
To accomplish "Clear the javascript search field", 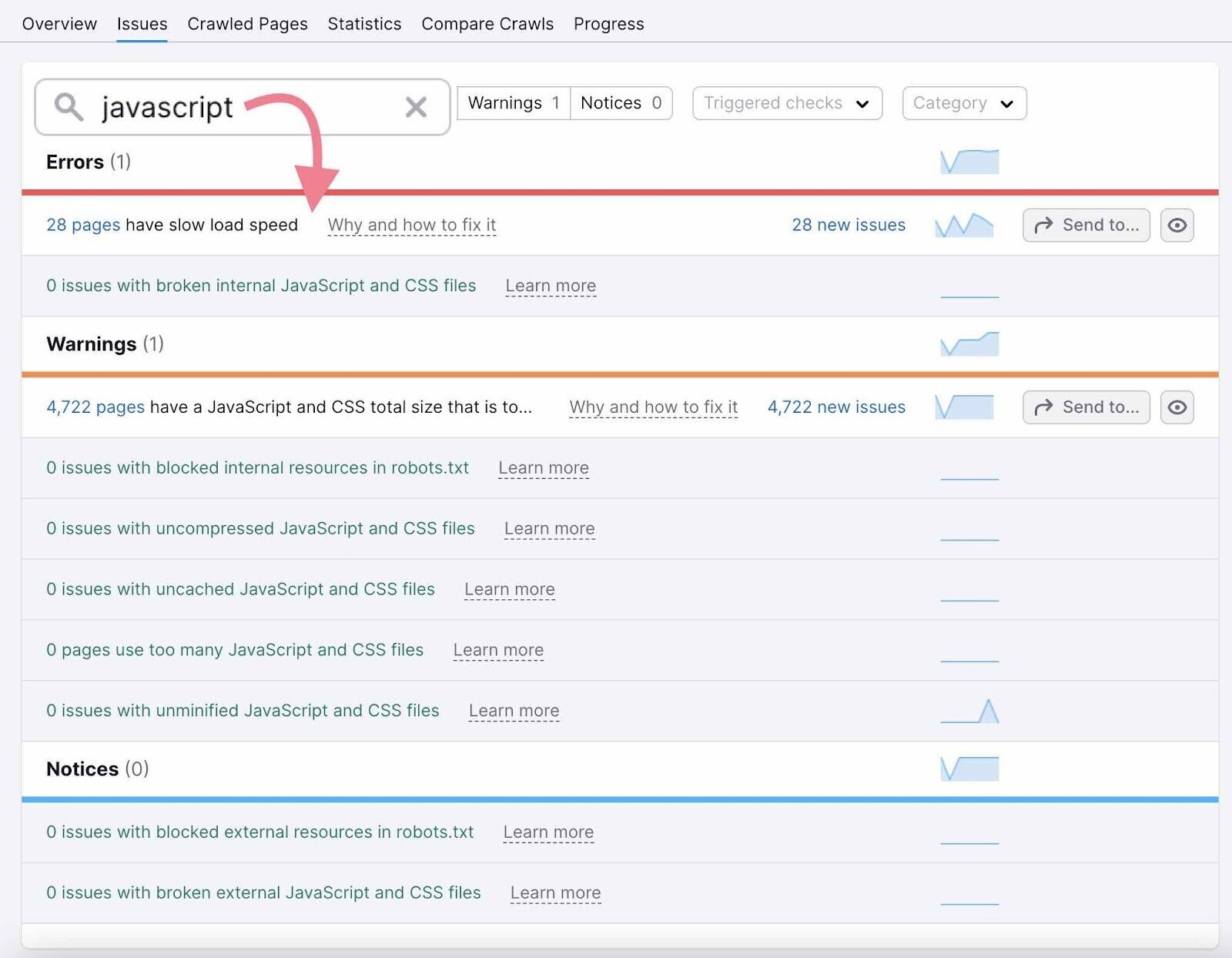I will coord(416,107).
